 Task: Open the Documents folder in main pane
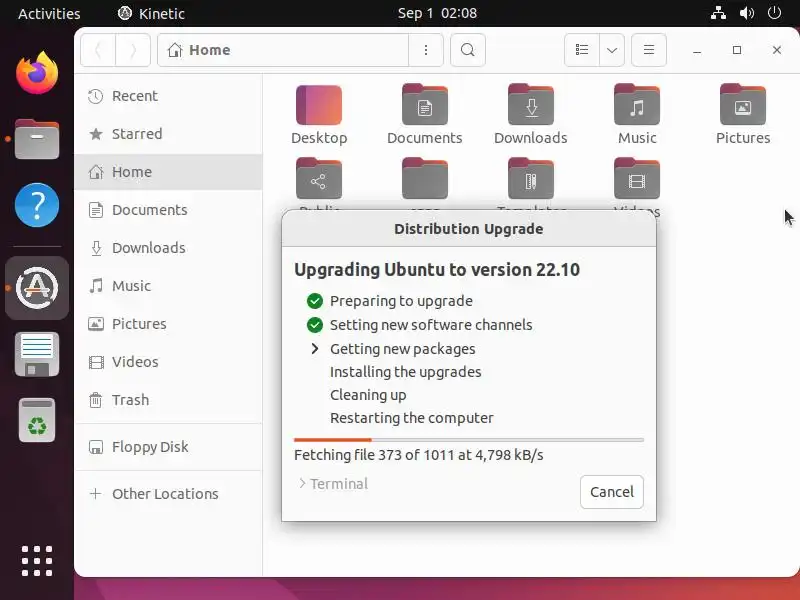coord(424,115)
